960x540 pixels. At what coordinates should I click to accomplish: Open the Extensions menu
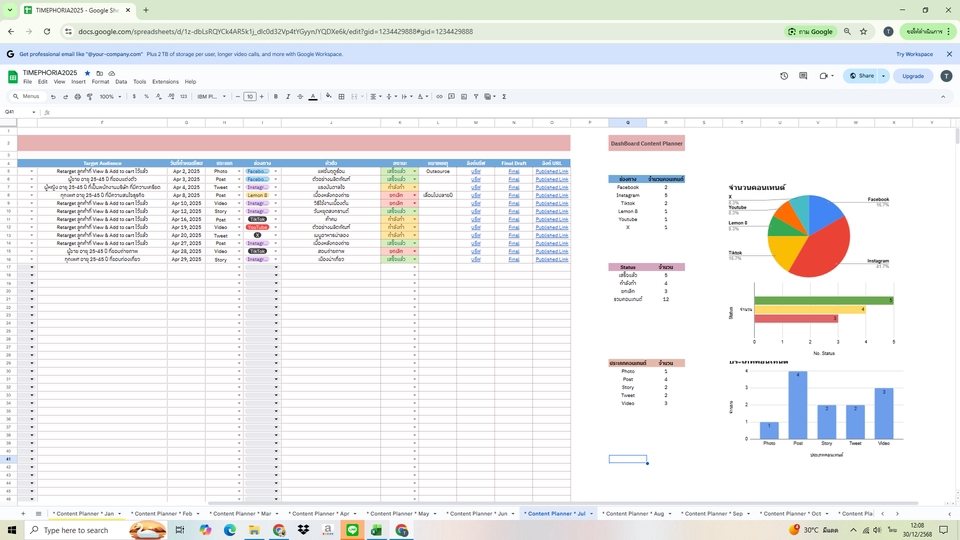165,82
